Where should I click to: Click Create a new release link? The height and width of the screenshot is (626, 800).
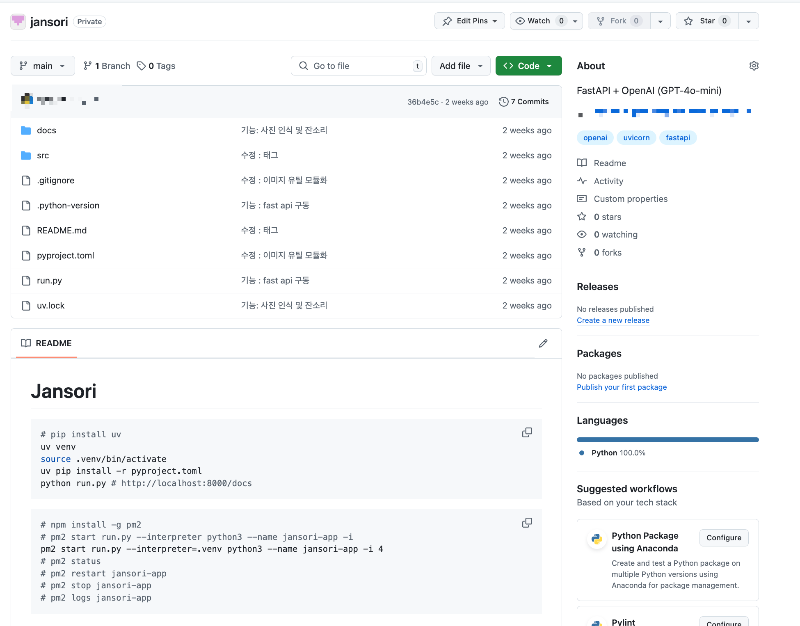pos(613,320)
